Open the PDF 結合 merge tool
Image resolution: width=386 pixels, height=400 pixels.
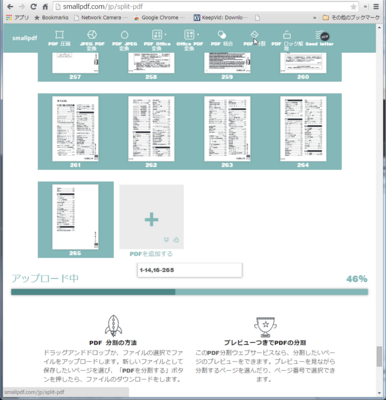click(x=222, y=38)
